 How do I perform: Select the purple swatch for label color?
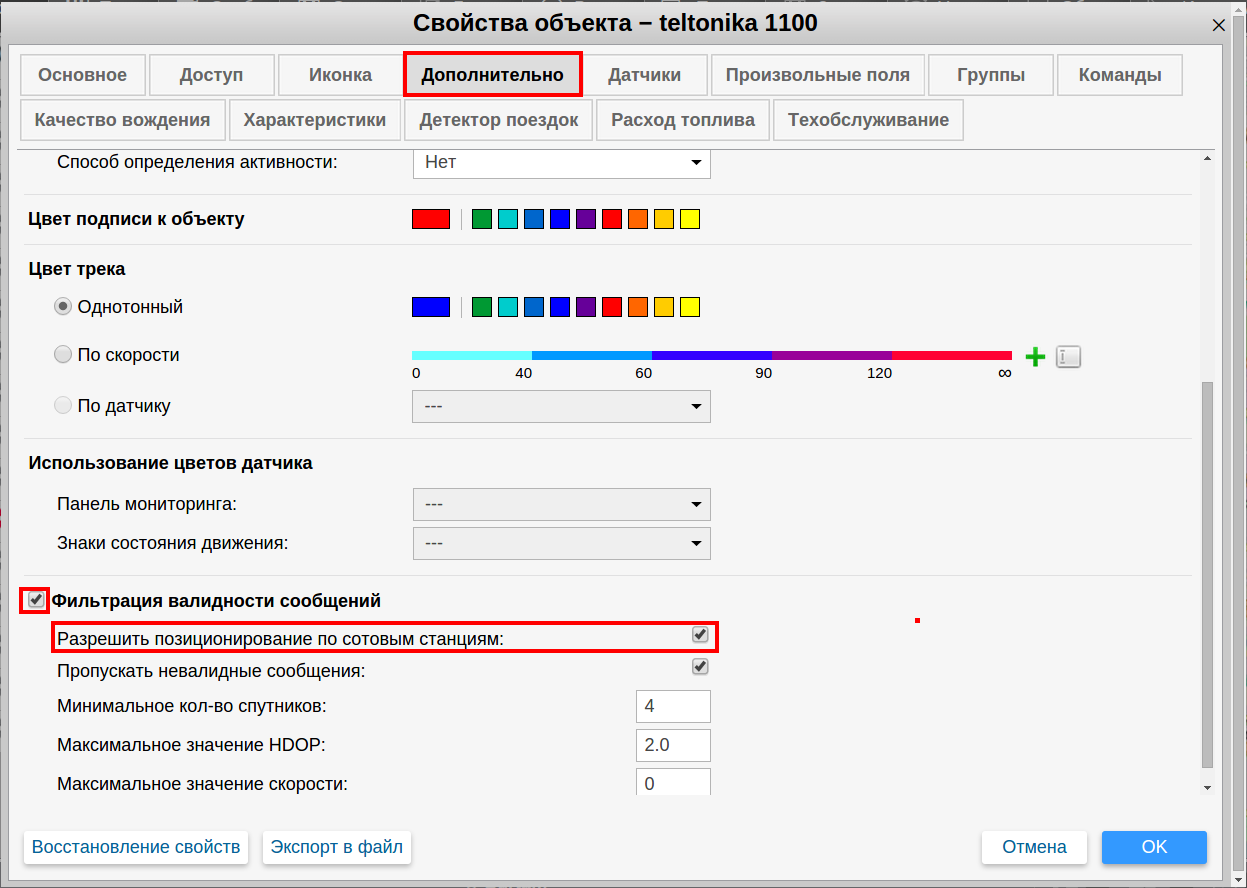pyautogui.click(x=586, y=219)
